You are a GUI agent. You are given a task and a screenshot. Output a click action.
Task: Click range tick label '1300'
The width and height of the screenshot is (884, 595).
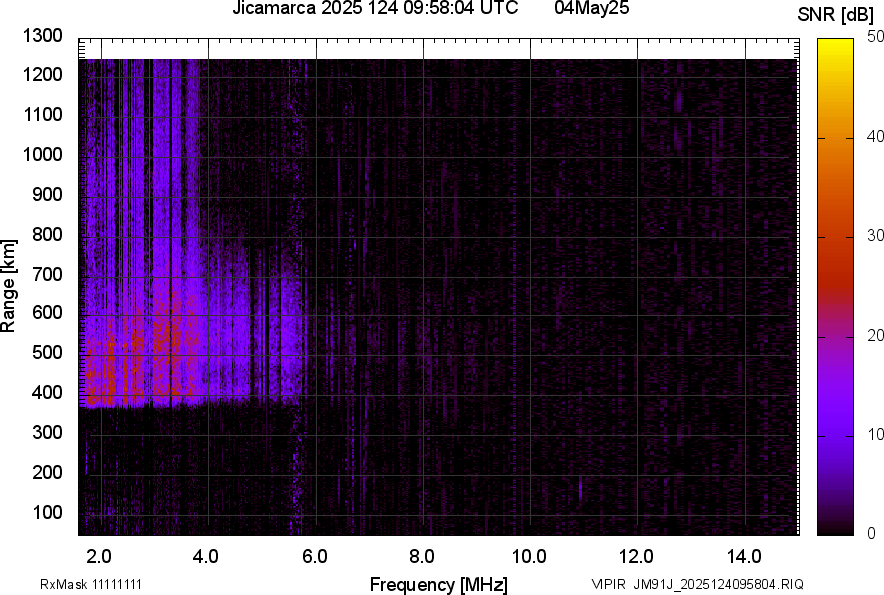point(42,36)
